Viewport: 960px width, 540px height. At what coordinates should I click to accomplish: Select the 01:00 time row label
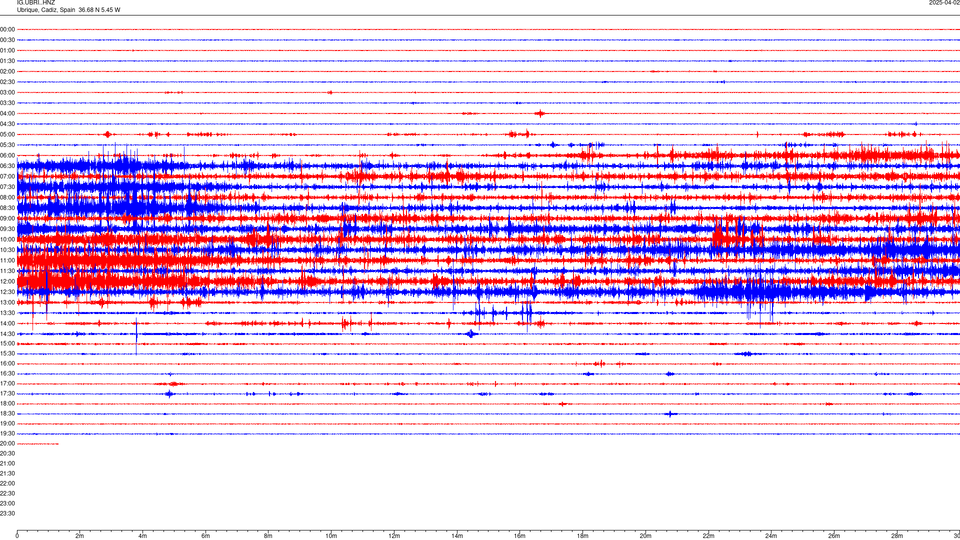click(7, 50)
